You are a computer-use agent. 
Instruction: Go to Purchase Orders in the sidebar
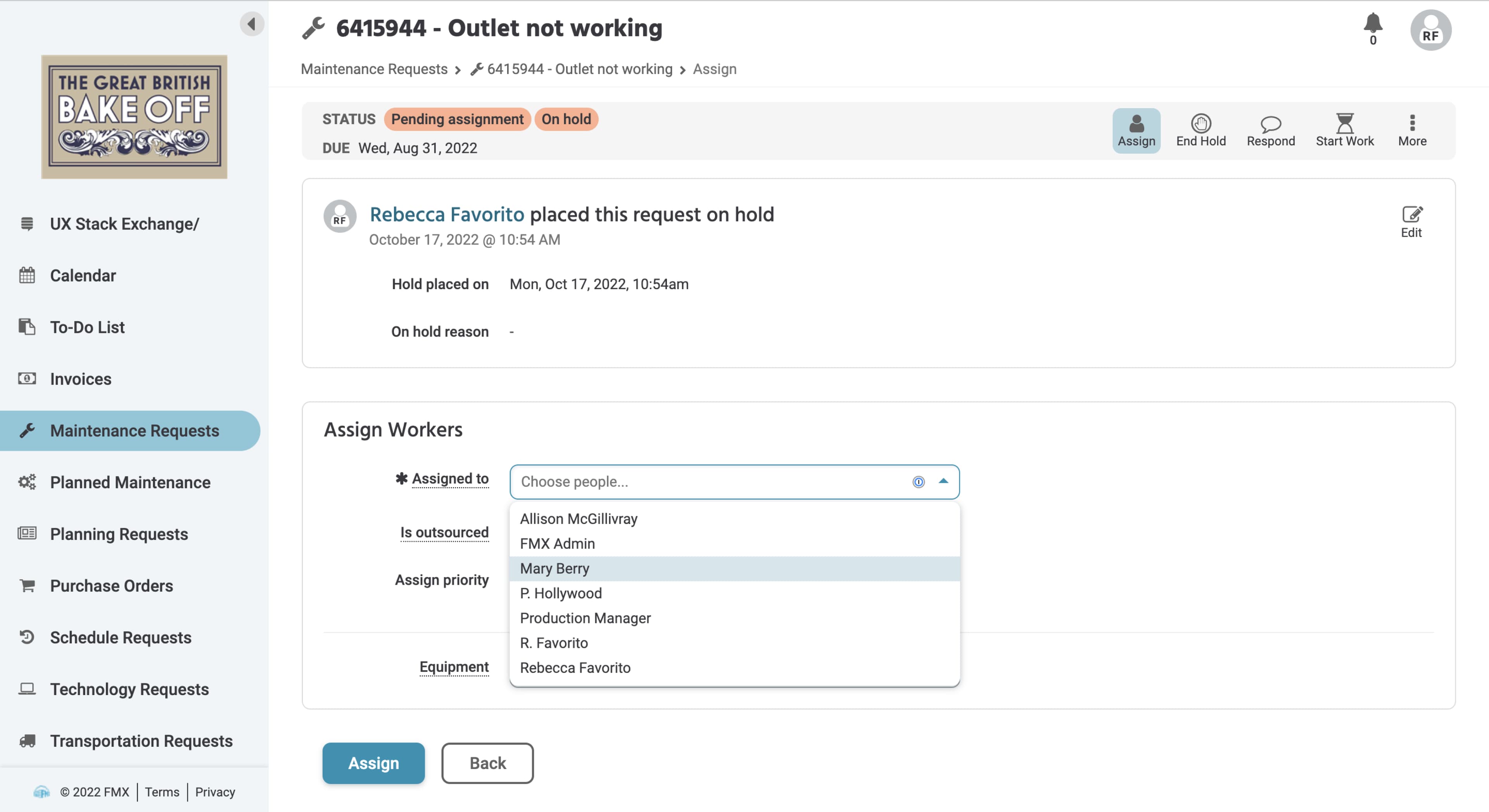pyautogui.click(x=112, y=586)
